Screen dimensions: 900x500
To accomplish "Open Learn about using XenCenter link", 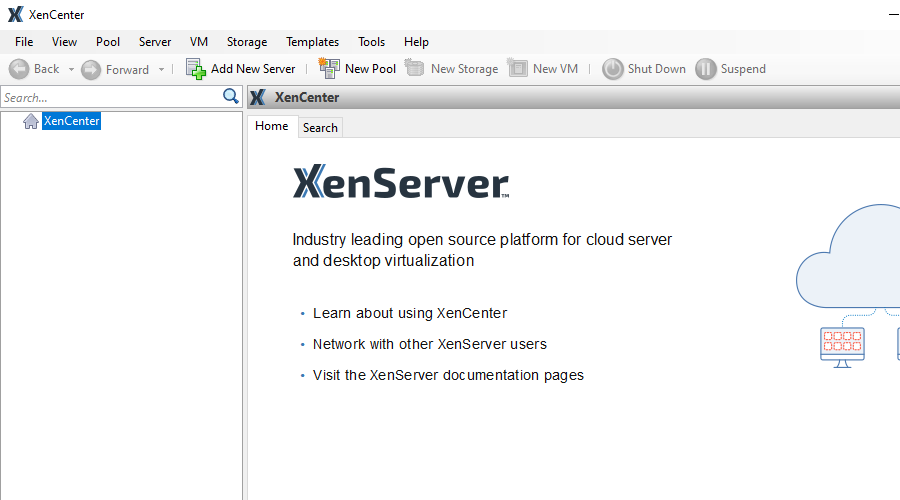I will 410,313.
